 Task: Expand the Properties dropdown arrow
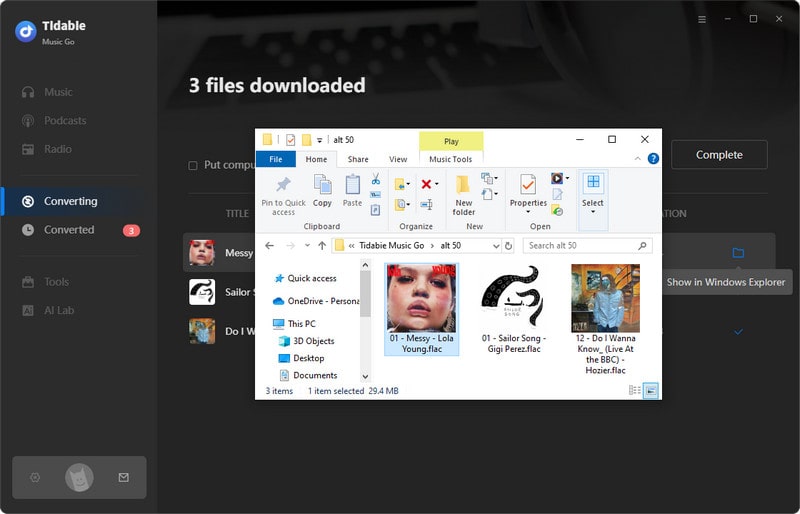(528, 211)
